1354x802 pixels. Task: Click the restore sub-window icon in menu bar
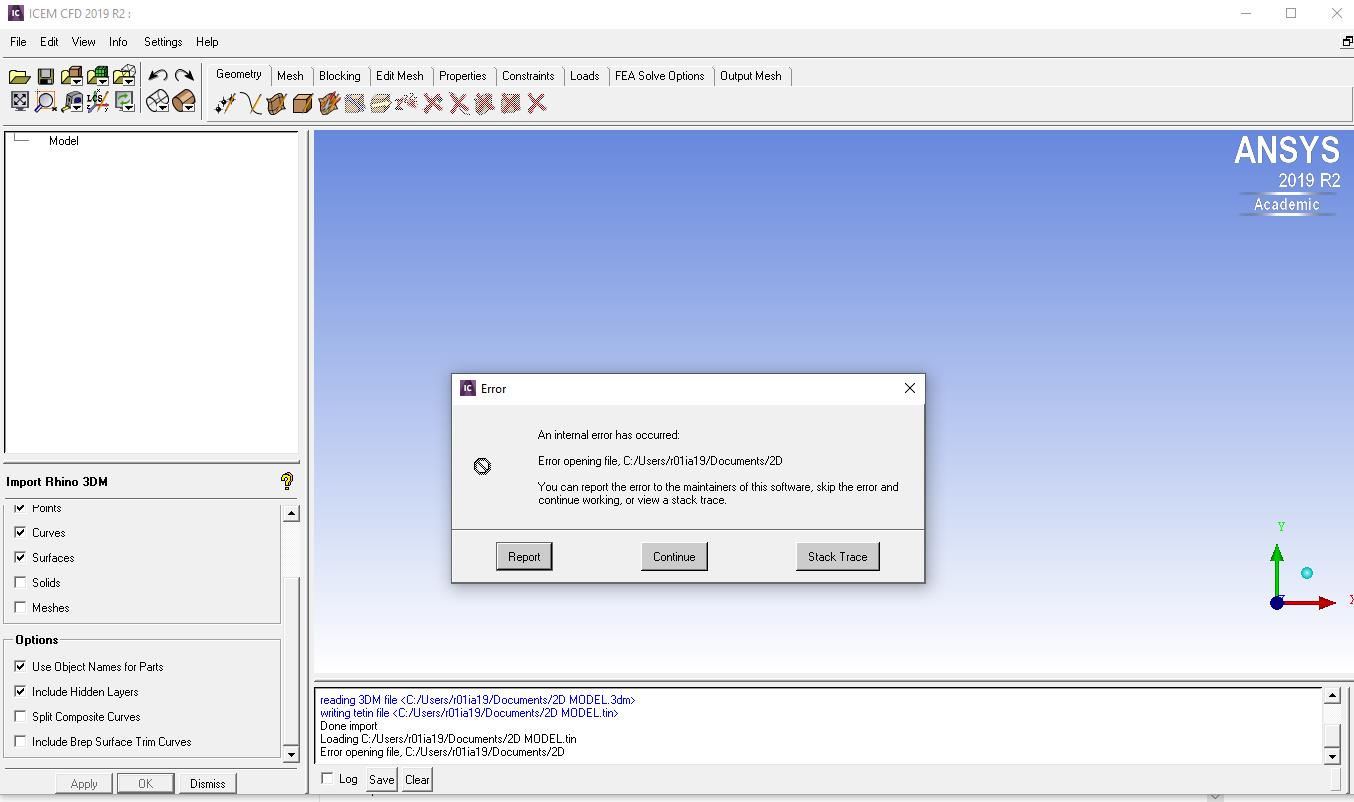pyautogui.click(x=1347, y=42)
